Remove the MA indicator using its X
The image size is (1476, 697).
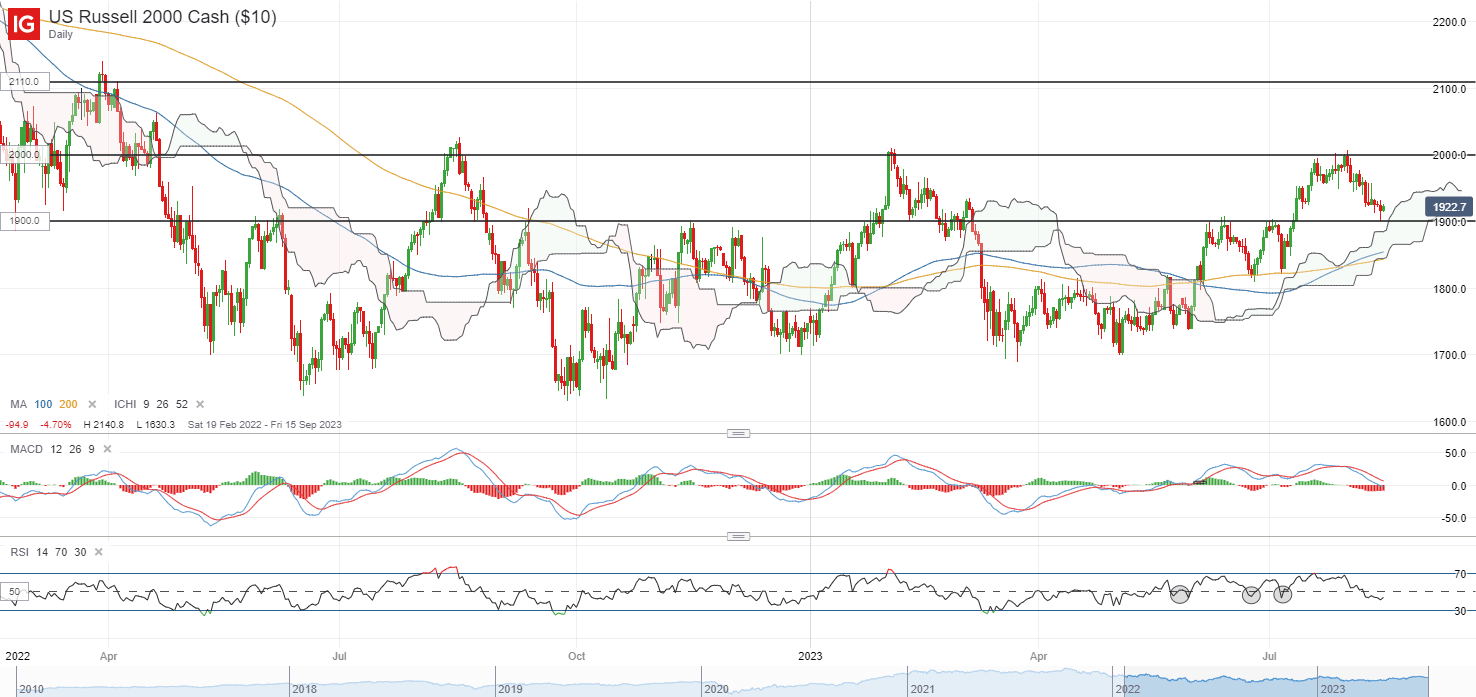(x=92, y=404)
